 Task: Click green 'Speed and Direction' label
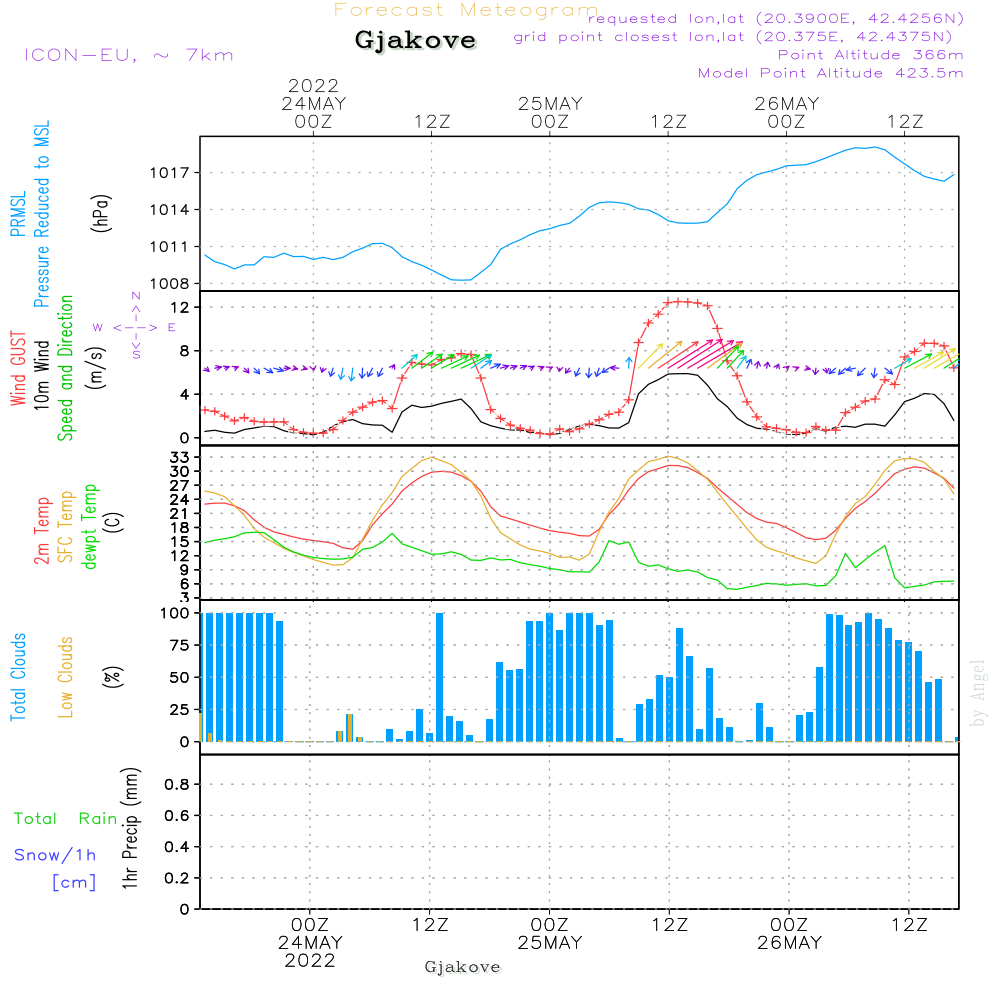click(x=66, y=368)
